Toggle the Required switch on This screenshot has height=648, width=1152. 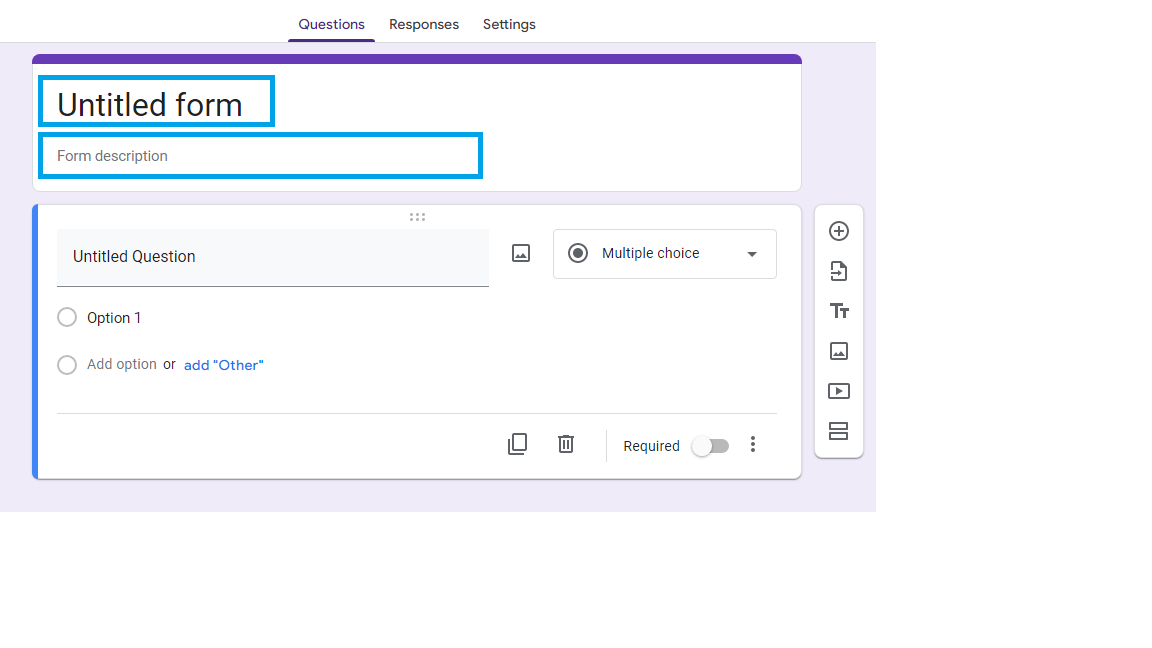pyautogui.click(x=710, y=445)
